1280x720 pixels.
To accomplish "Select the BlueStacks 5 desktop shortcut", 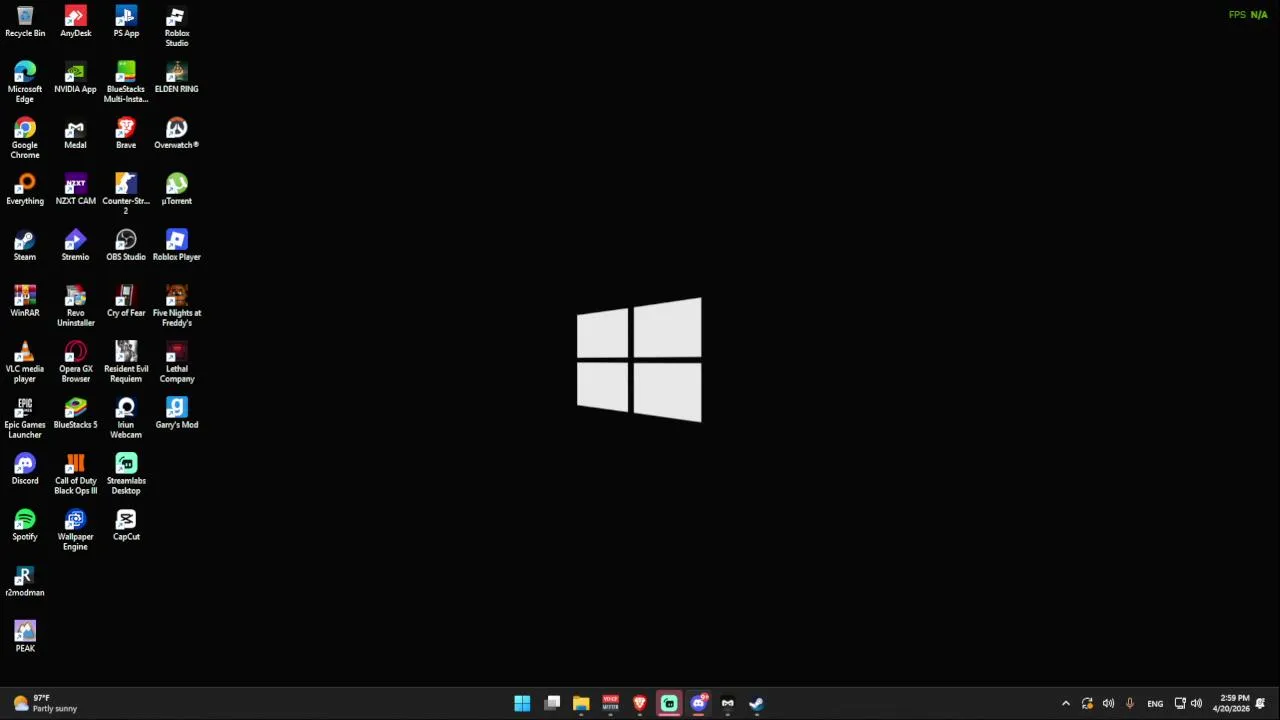I will click(75, 414).
